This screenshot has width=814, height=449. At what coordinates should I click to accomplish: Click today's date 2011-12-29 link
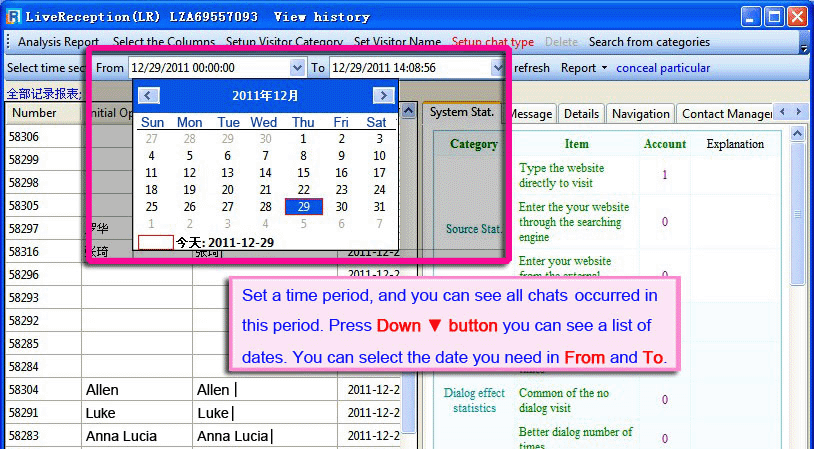[x=225, y=242]
